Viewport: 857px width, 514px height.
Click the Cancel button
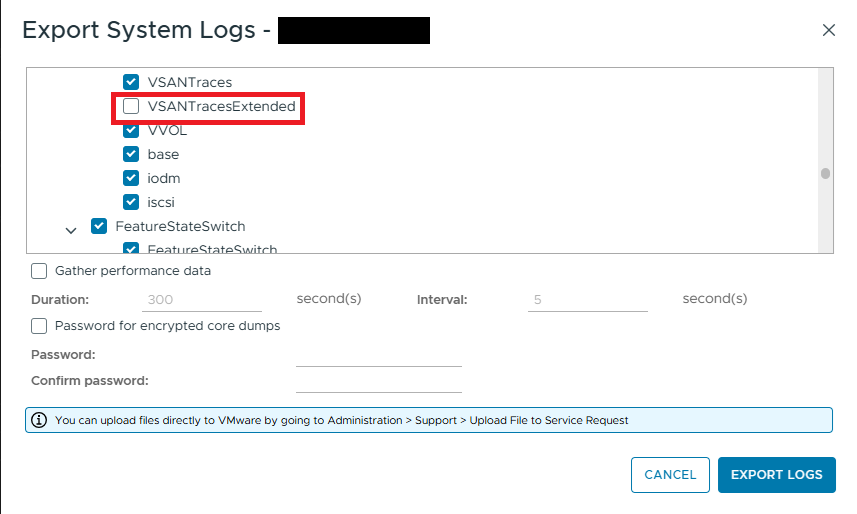point(670,475)
